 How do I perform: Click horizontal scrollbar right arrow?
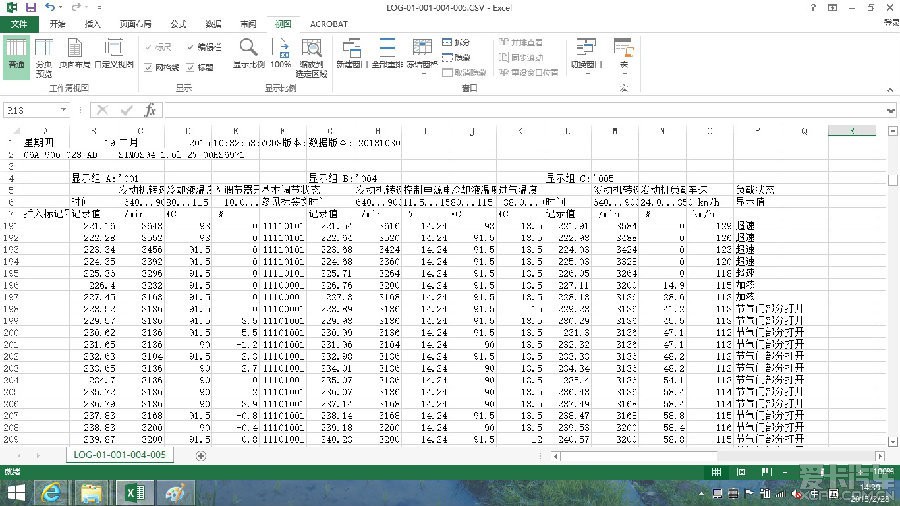pos(880,456)
